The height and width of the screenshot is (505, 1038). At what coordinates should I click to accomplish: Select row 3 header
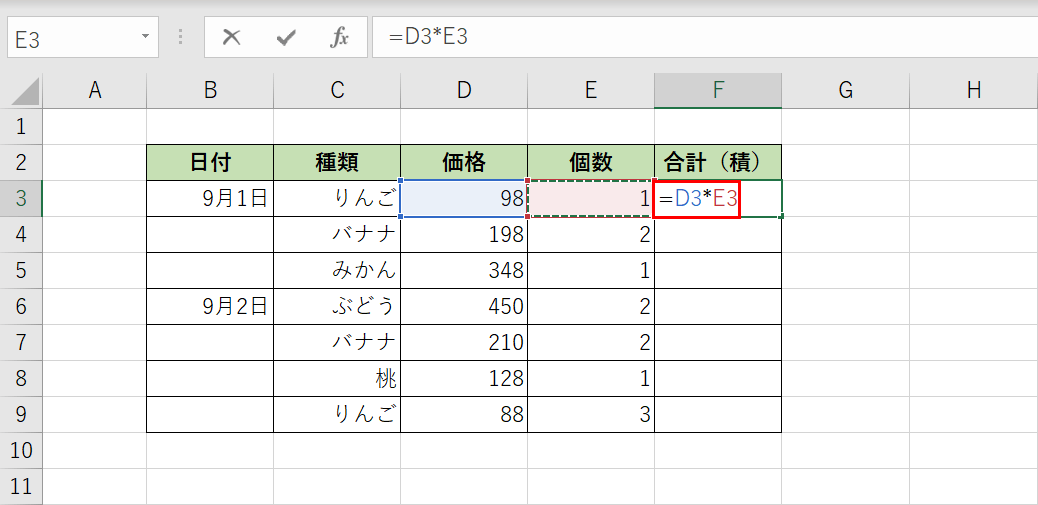21,199
